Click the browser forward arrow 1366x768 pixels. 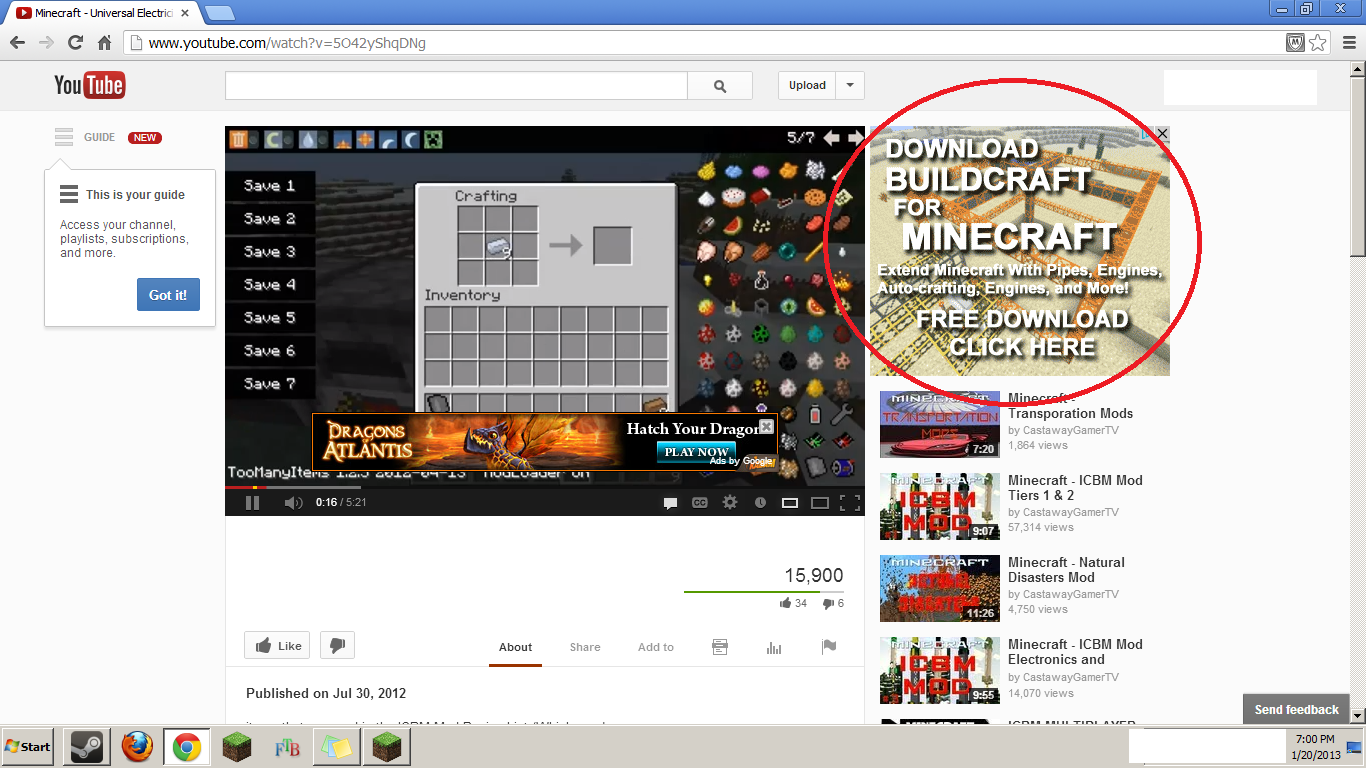46,42
